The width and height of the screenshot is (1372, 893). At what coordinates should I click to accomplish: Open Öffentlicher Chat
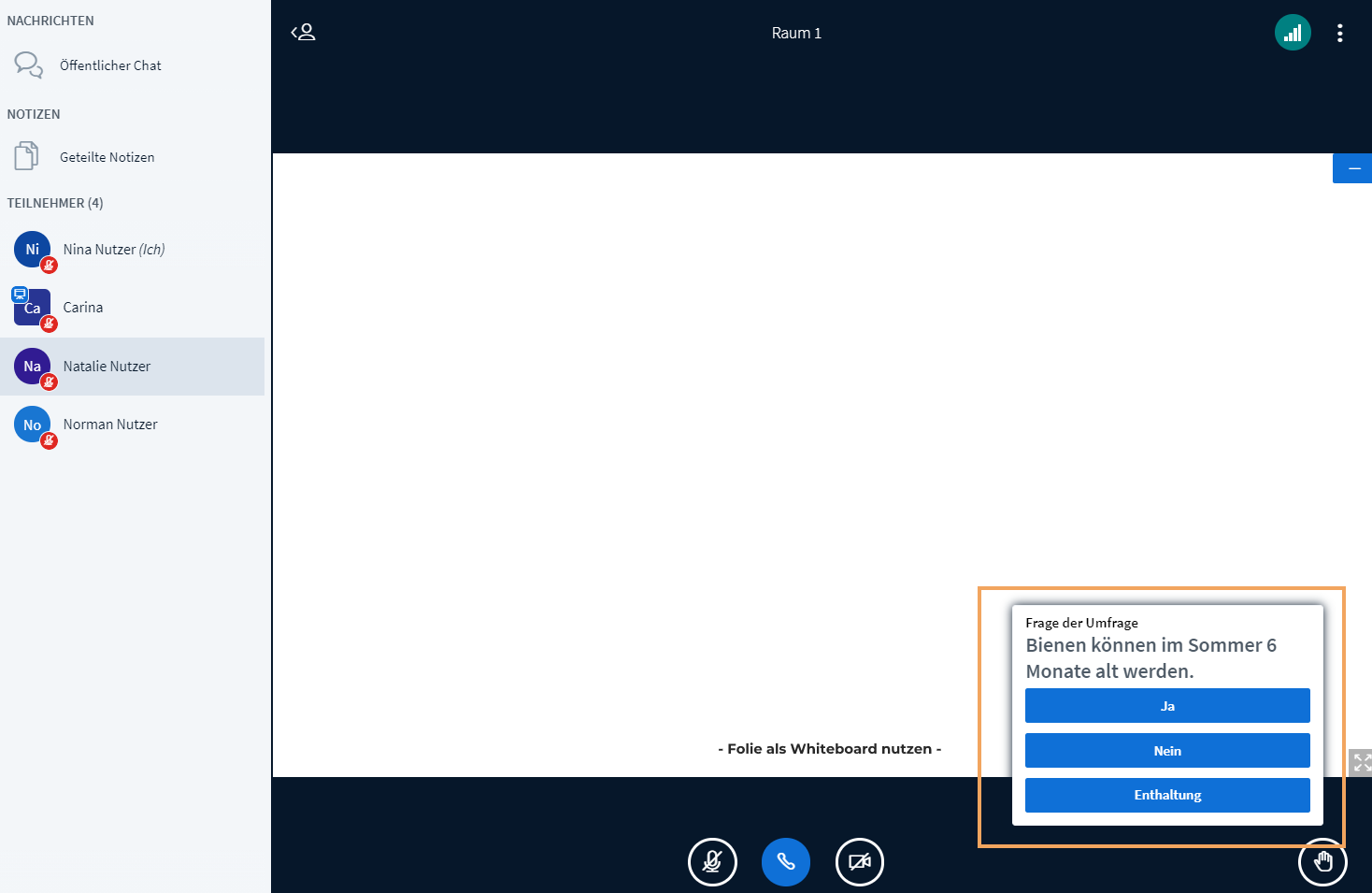point(110,65)
